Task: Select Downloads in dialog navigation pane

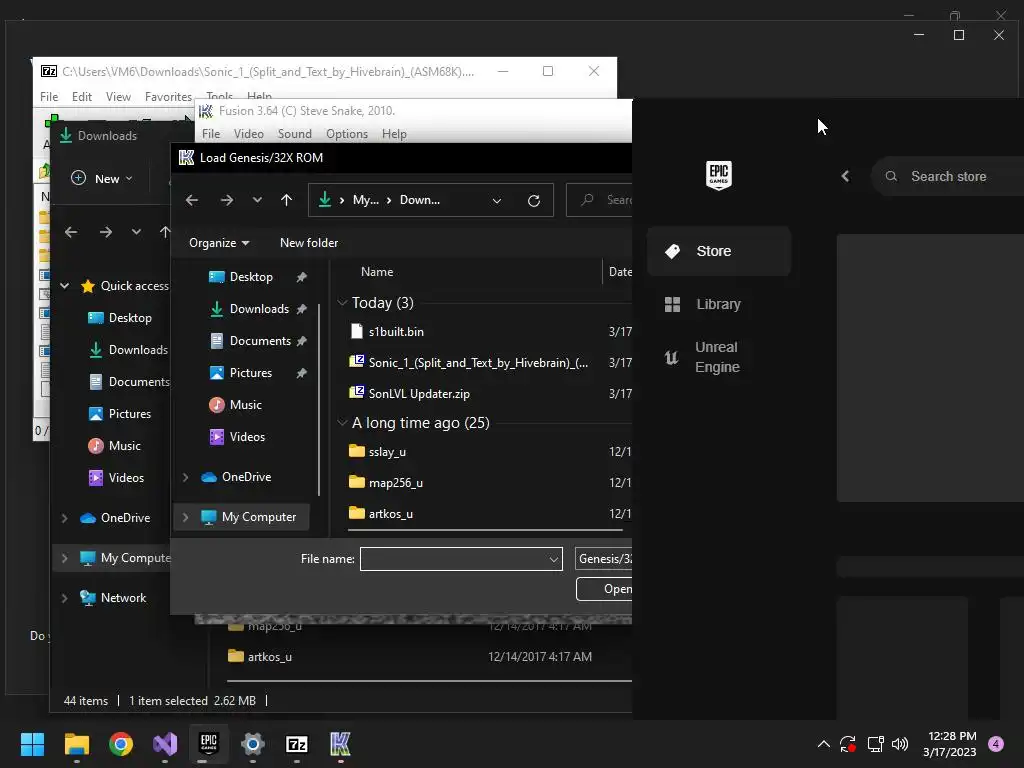Action: 259,309
